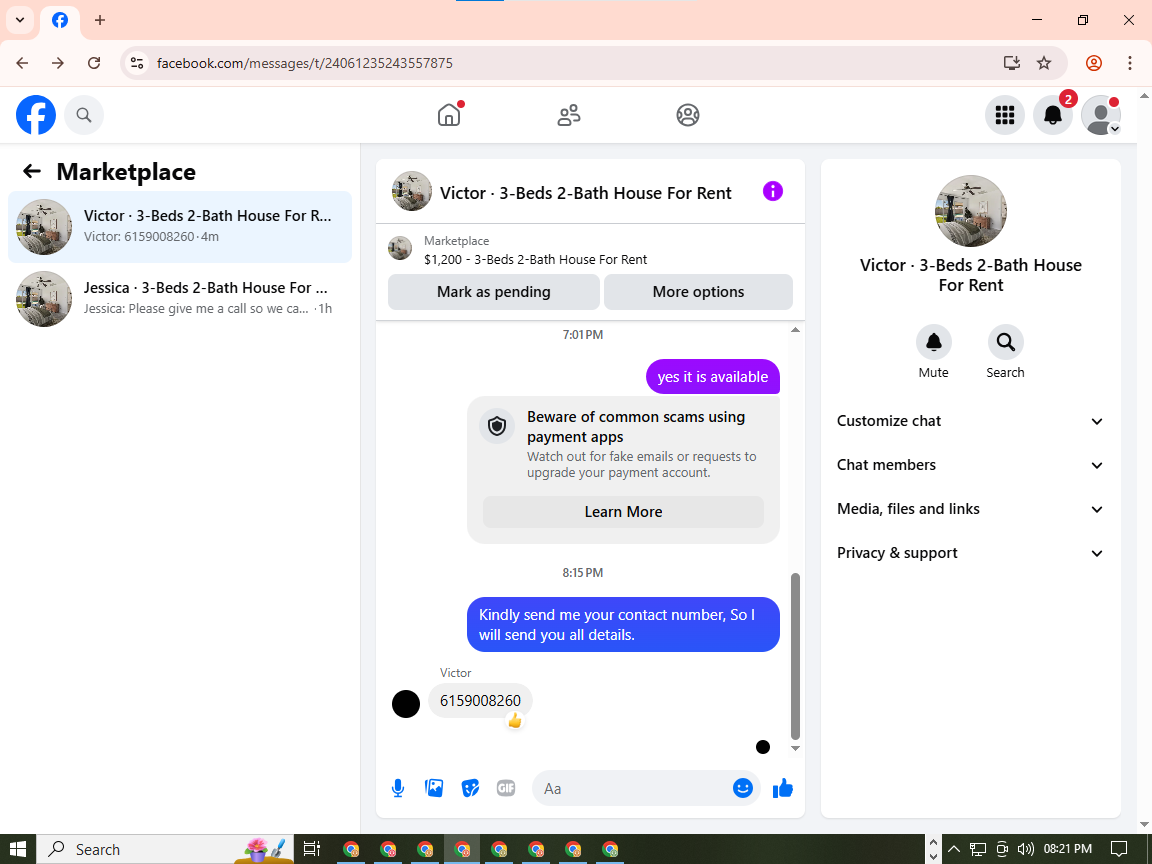The height and width of the screenshot is (864, 1152).
Task: Open the Facebook search magnifier
Action: (84, 115)
